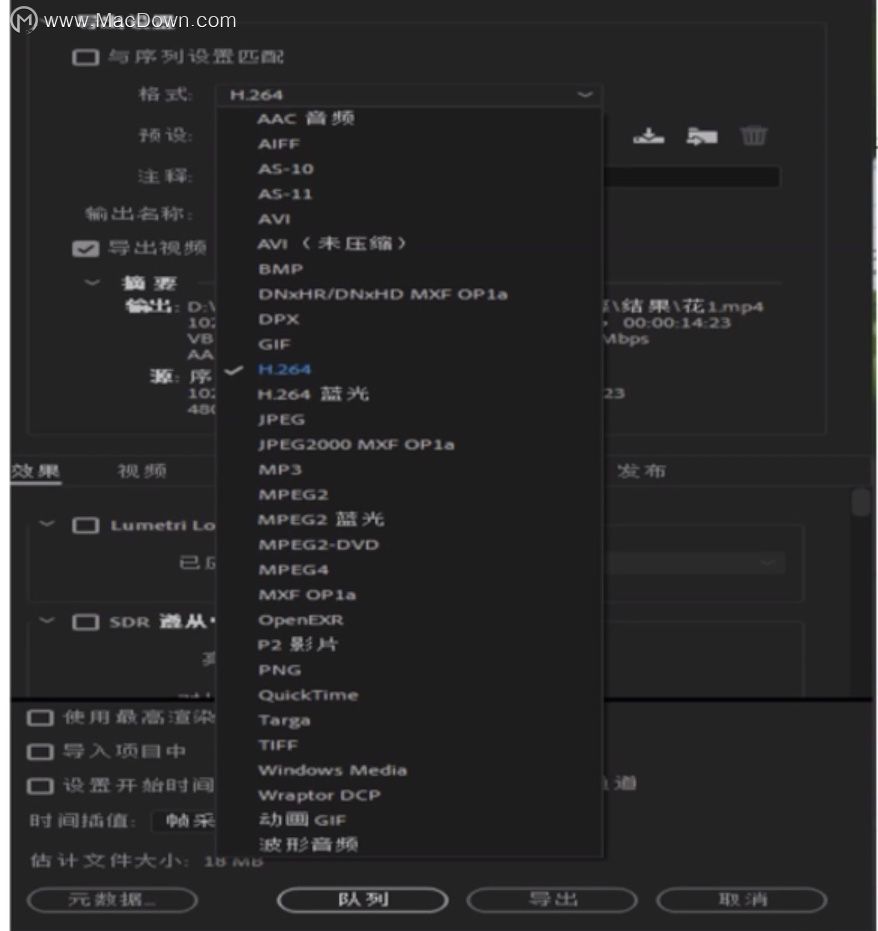Click the 注释 comment input field
This screenshot has width=878, height=931.
(x=692, y=176)
